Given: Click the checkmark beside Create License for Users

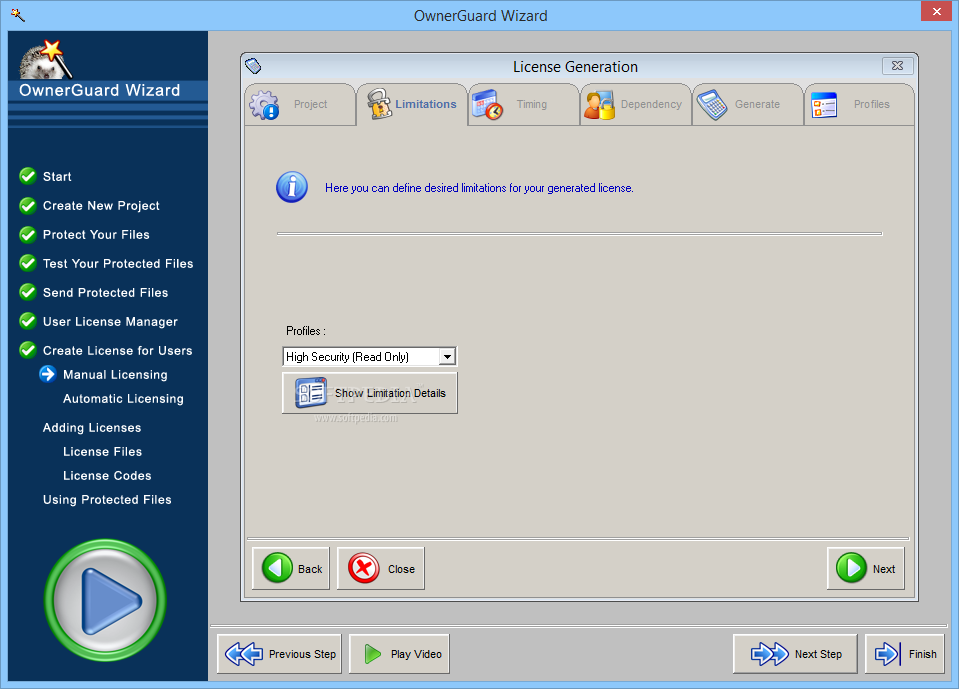Looking at the screenshot, I should coord(28,350).
